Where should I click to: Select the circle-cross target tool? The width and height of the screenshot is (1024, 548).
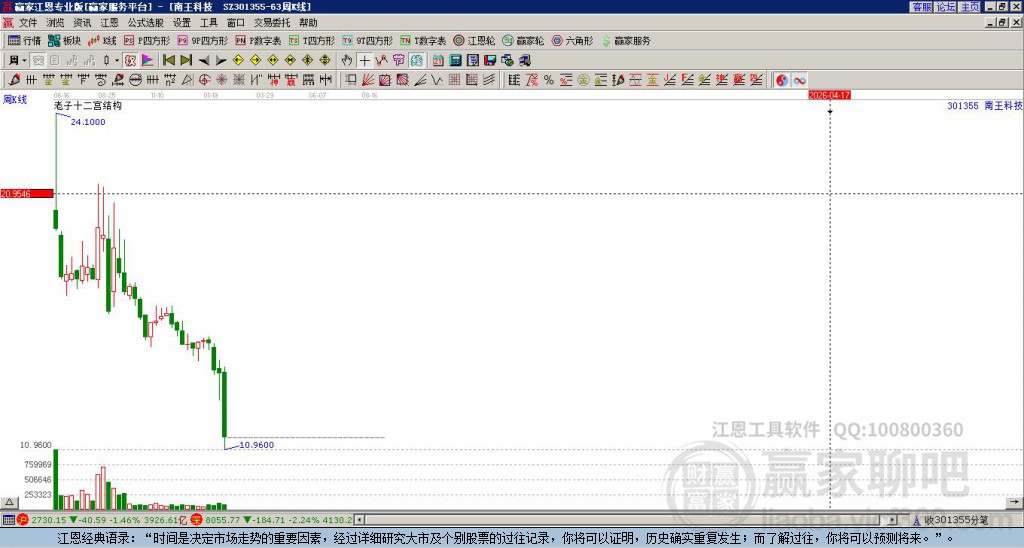click(204, 80)
